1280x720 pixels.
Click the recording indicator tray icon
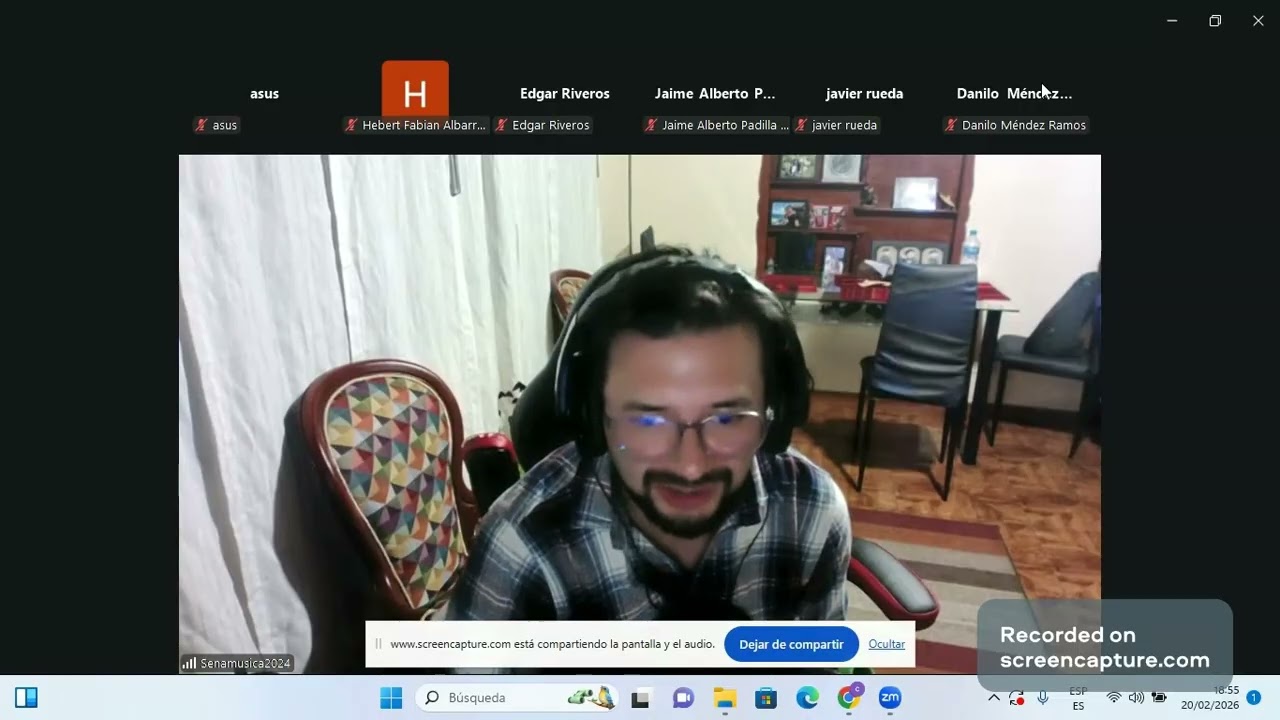point(1017,698)
